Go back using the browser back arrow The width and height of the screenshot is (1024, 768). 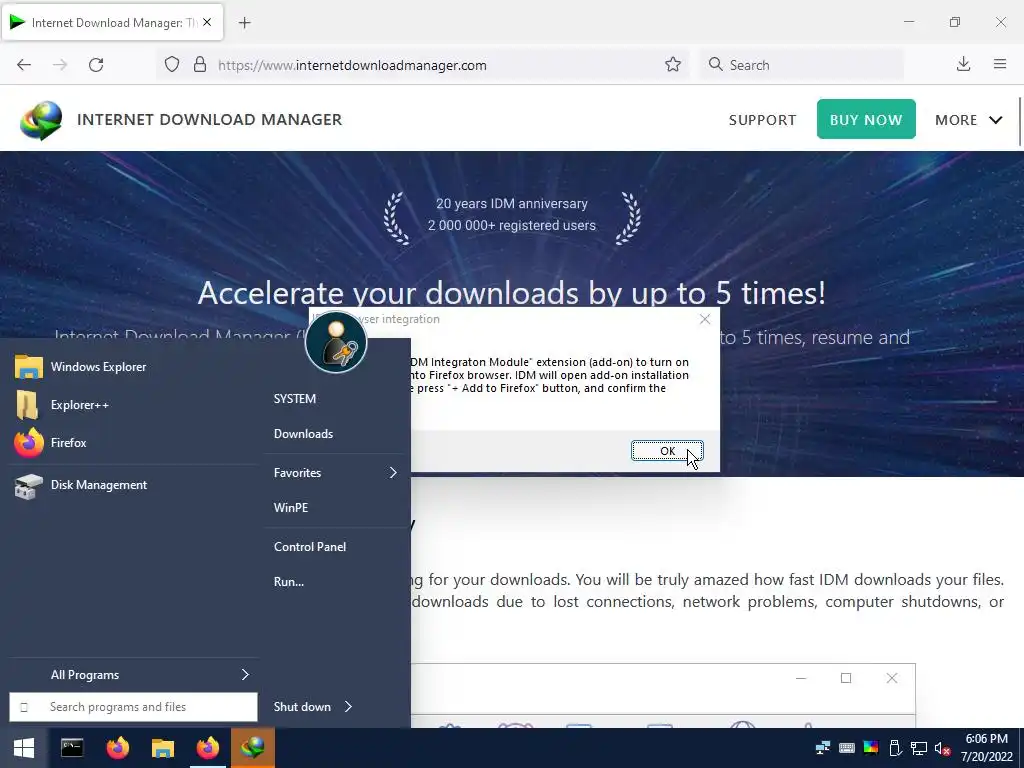(24, 65)
